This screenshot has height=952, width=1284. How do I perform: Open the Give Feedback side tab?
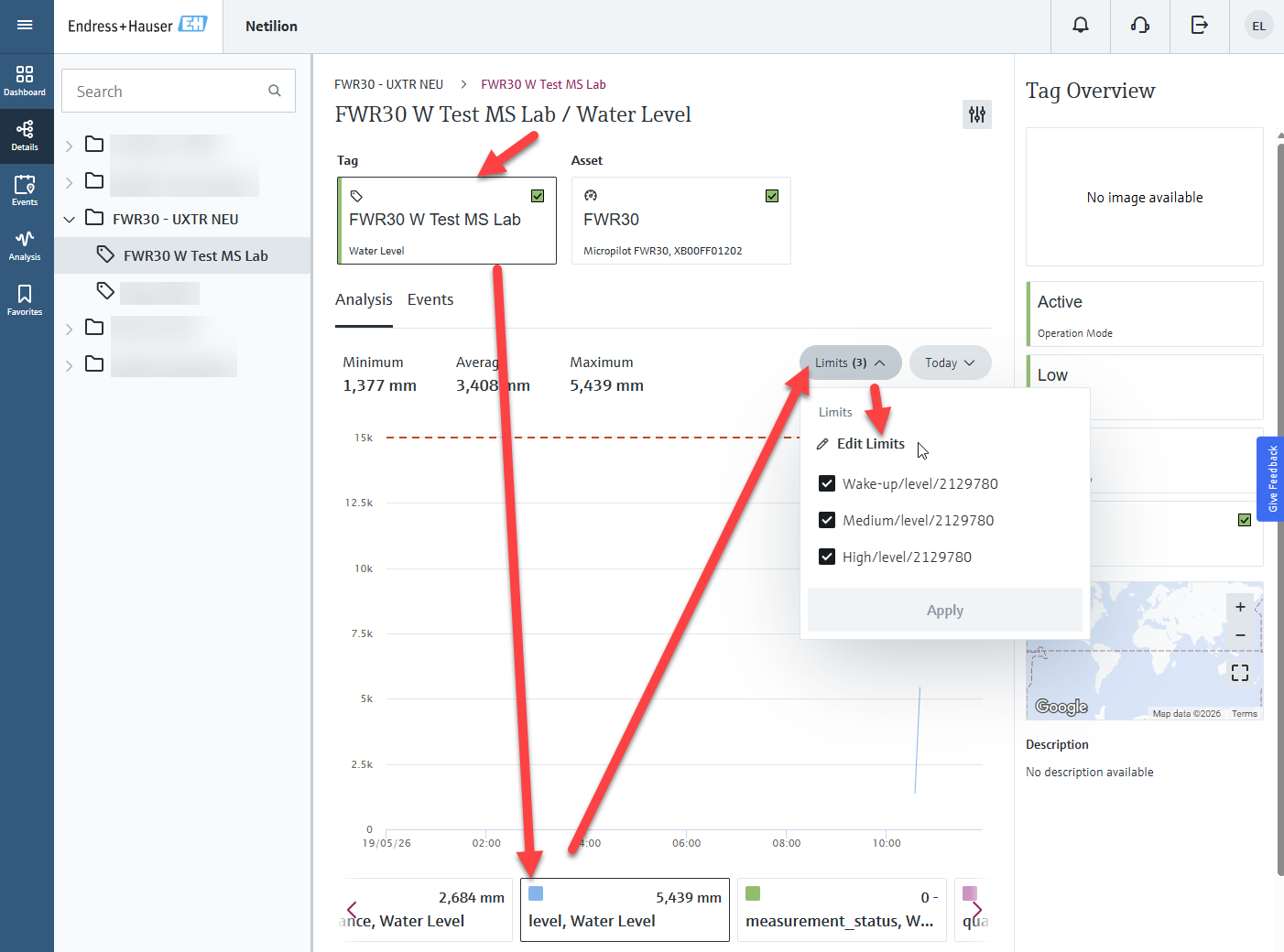(1271, 479)
